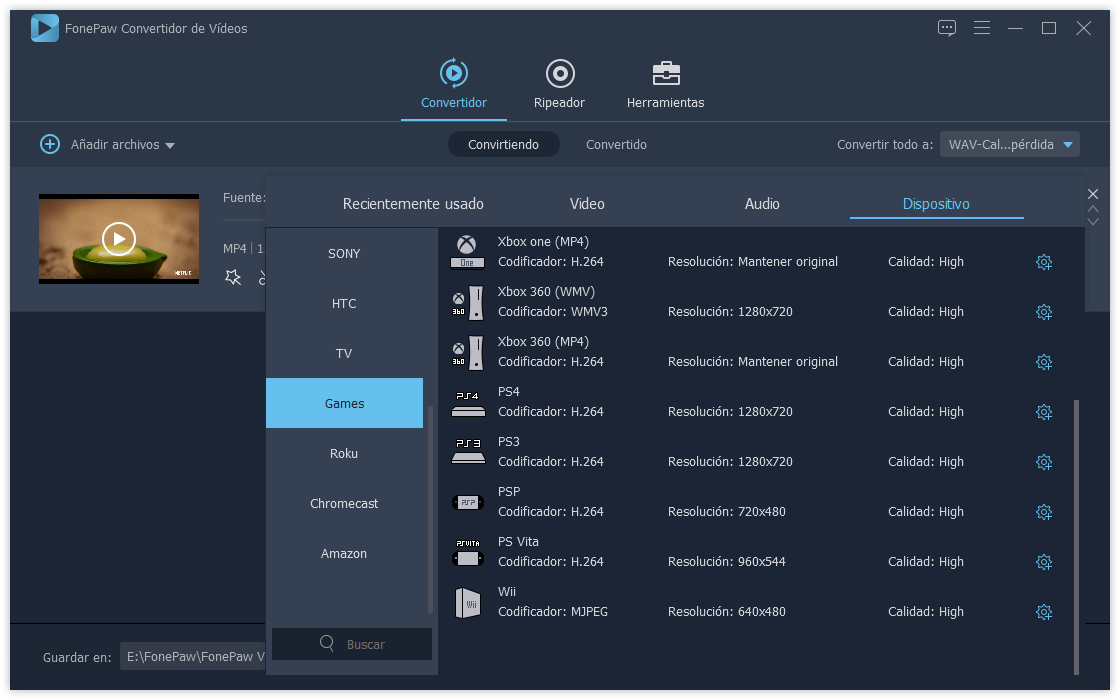This screenshot has height=700, width=1120.
Task: Show the Convertido list
Action: tap(616, 144)
